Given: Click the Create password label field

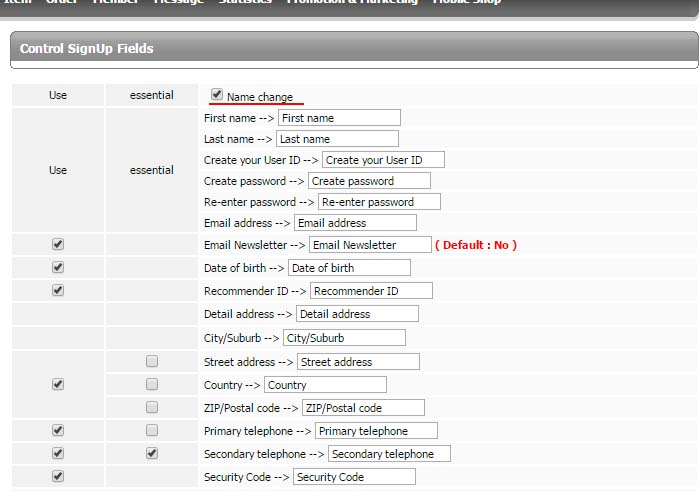Looking at the screenshot, I should (369, 181).
